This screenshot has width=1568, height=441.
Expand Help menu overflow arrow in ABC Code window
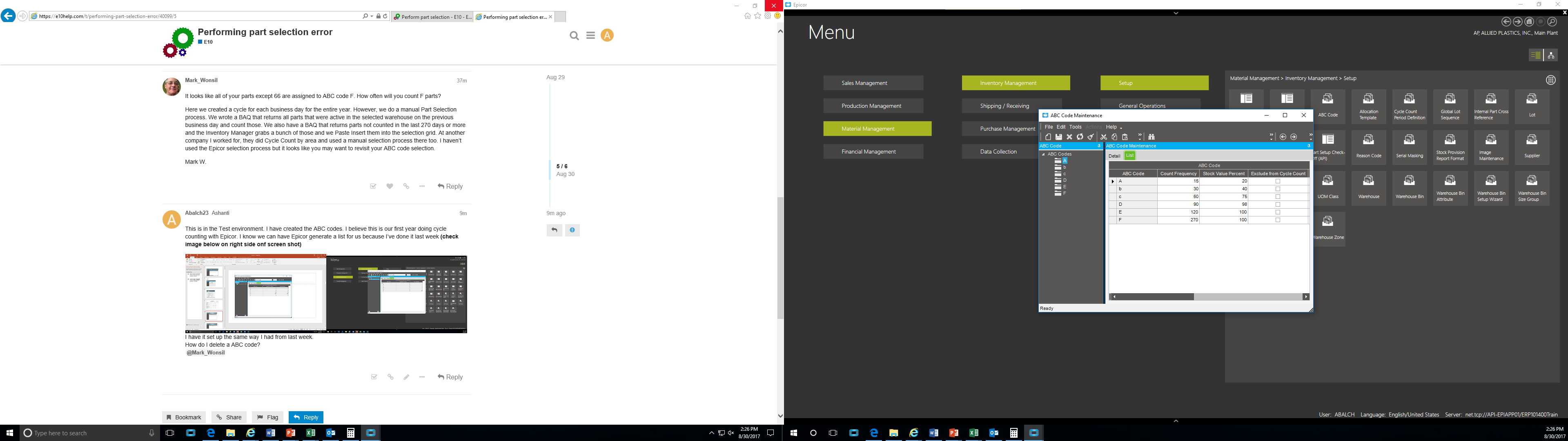[1121, 128]
